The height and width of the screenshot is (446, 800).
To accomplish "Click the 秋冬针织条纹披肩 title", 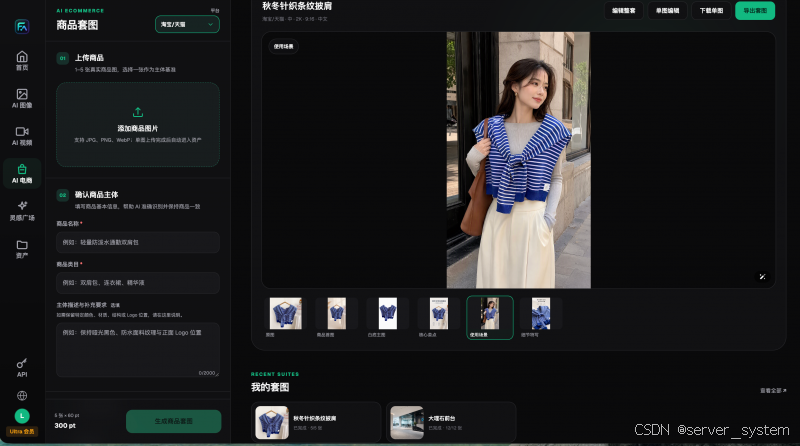I will (297, 6).
